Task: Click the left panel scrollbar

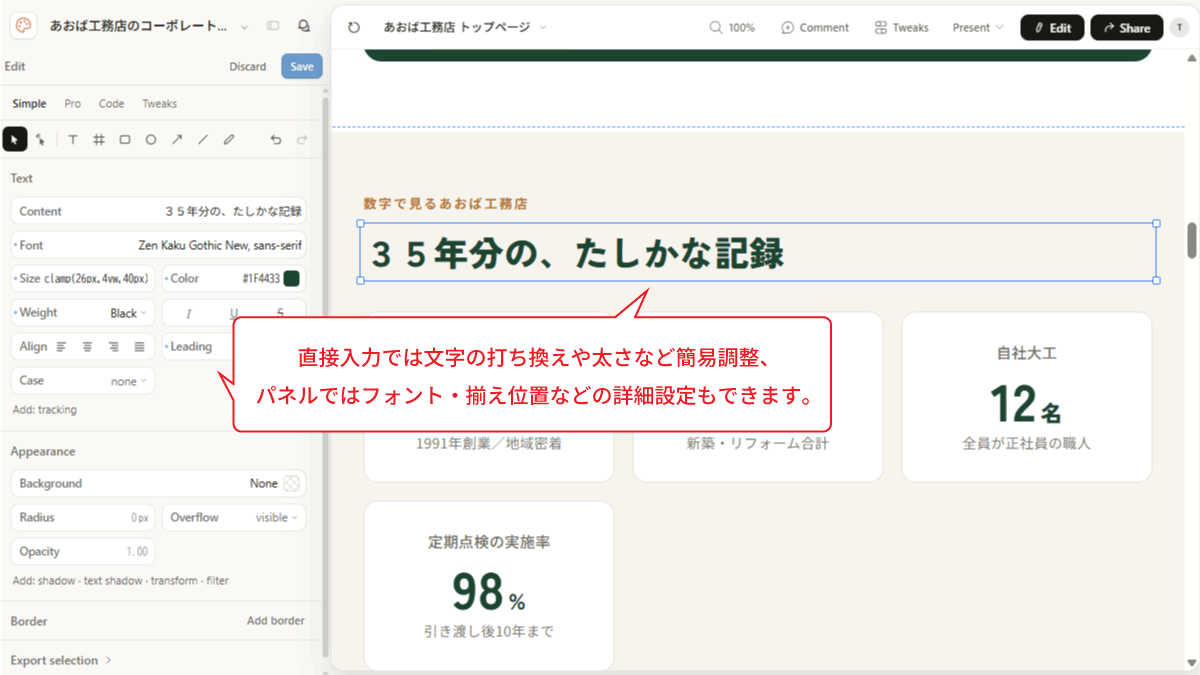Action: 325,375
